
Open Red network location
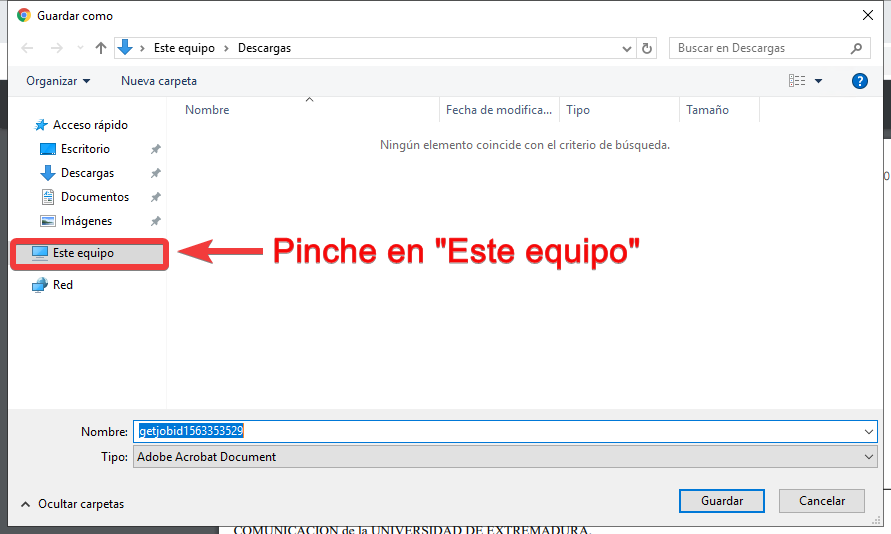tap(62, 285)
